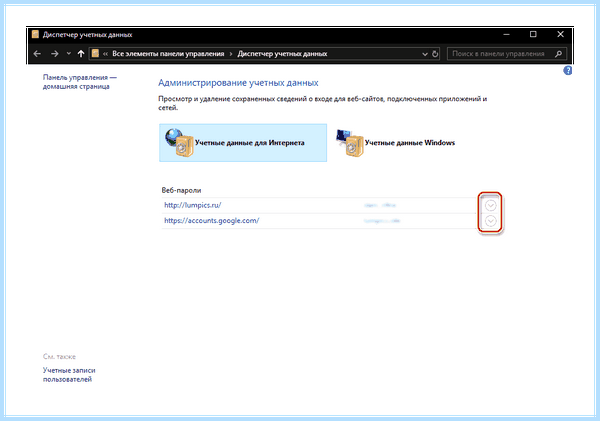The image size is (600, 421).
Task: Expand the lumpics.ru credential chevron
Action: click(491, 206)
